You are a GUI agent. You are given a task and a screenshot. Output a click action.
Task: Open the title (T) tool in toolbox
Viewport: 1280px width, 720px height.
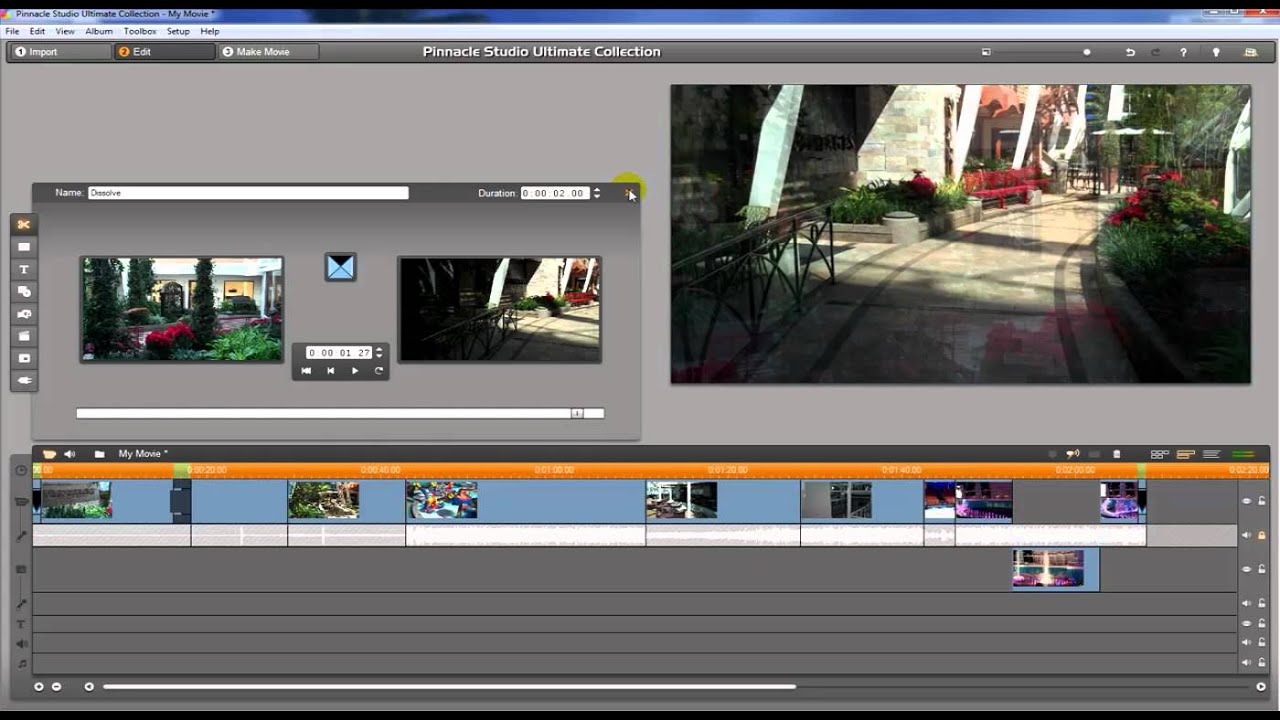pyautogui.click(x=24, y=269)
